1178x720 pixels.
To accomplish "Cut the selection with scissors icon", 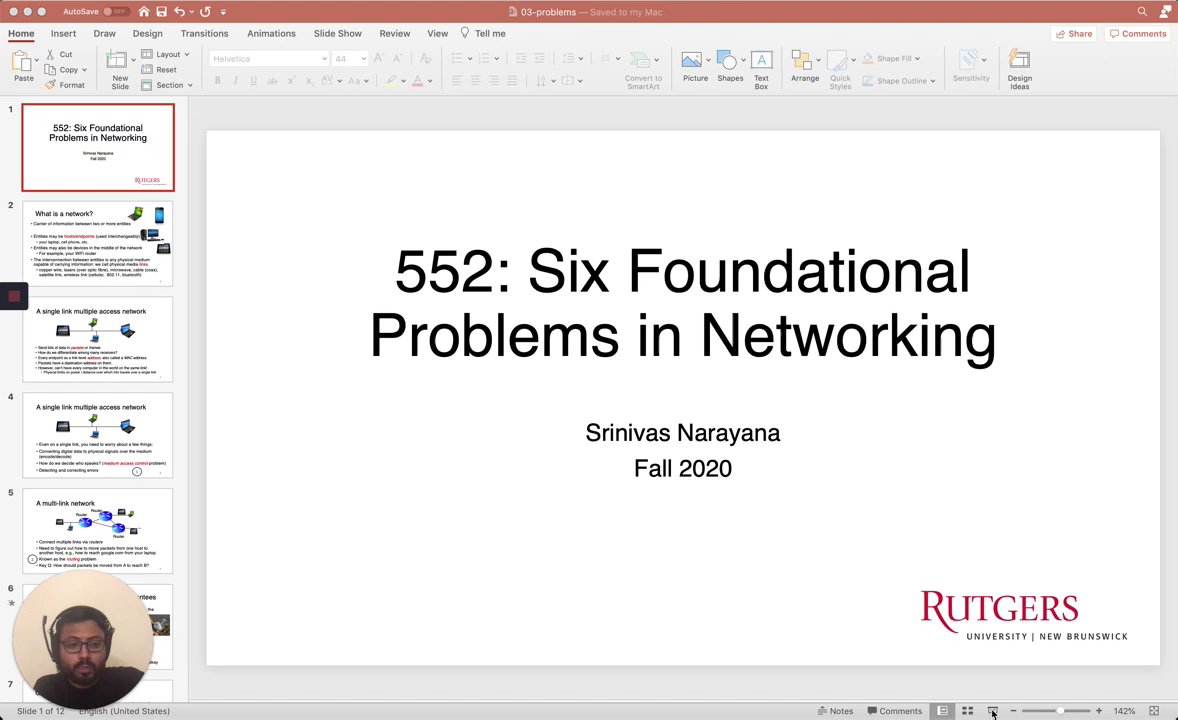I will click(x=59, y=54).
